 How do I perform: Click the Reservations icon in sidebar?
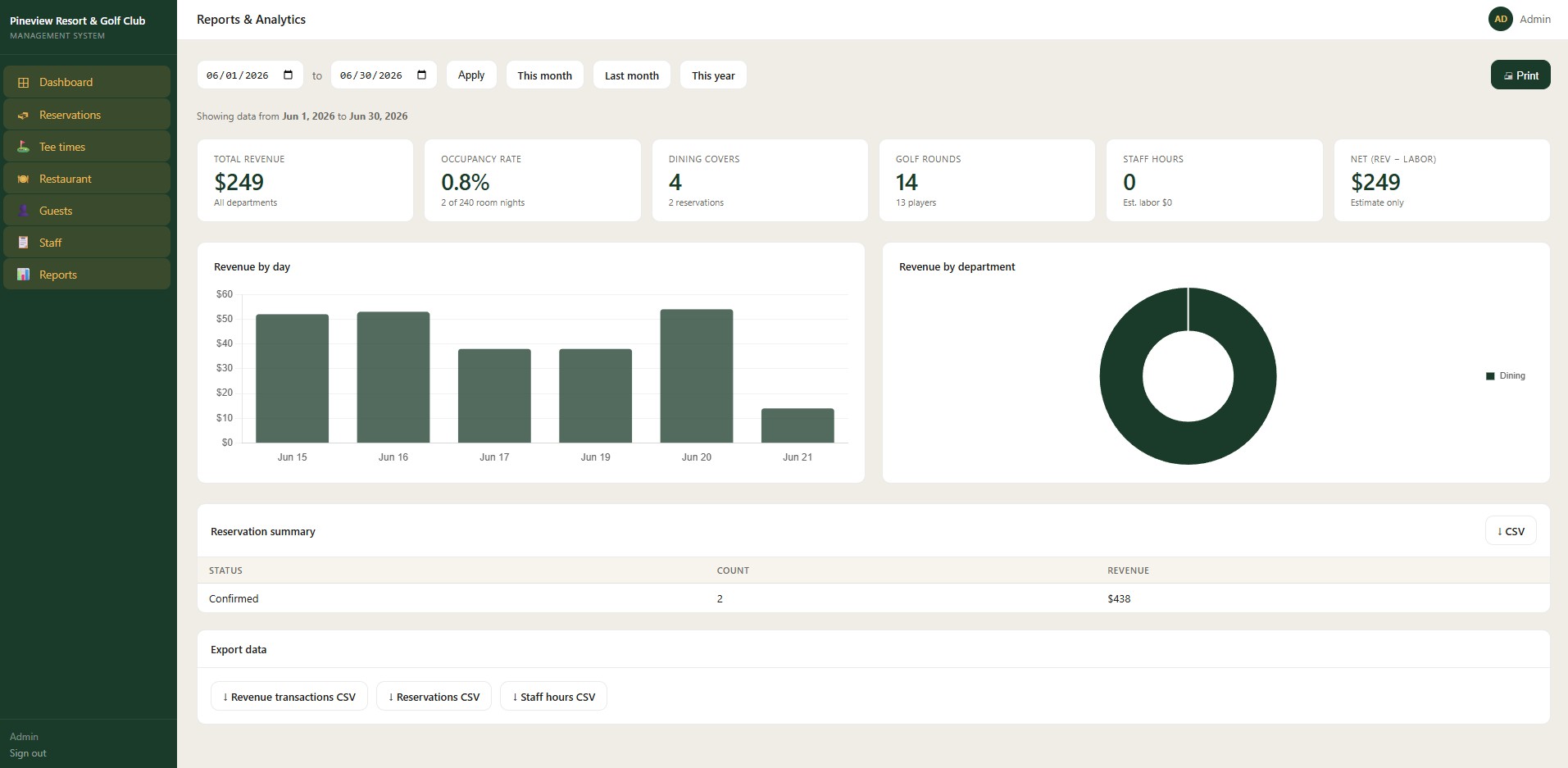tap(23, 115)
